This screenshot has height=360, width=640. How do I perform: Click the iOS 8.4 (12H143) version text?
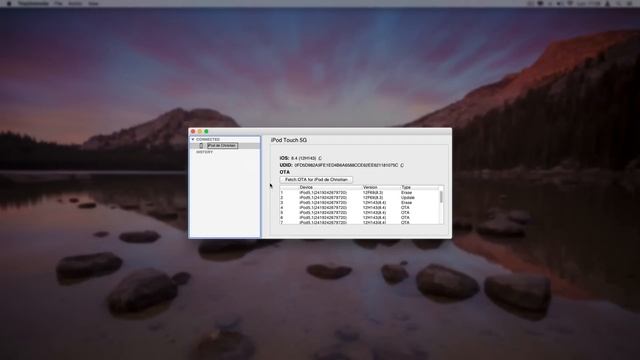point(303,158)
